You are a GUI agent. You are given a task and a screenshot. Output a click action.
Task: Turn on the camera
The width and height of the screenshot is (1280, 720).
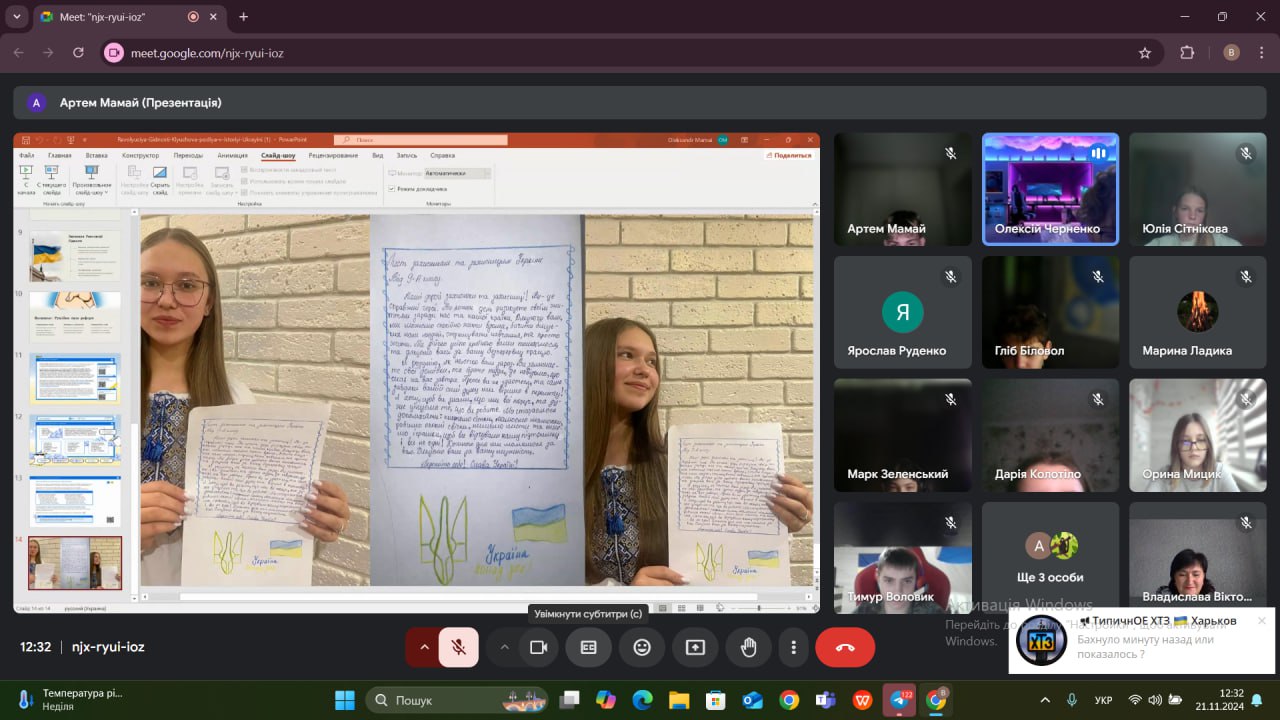(x=538, y=647)
